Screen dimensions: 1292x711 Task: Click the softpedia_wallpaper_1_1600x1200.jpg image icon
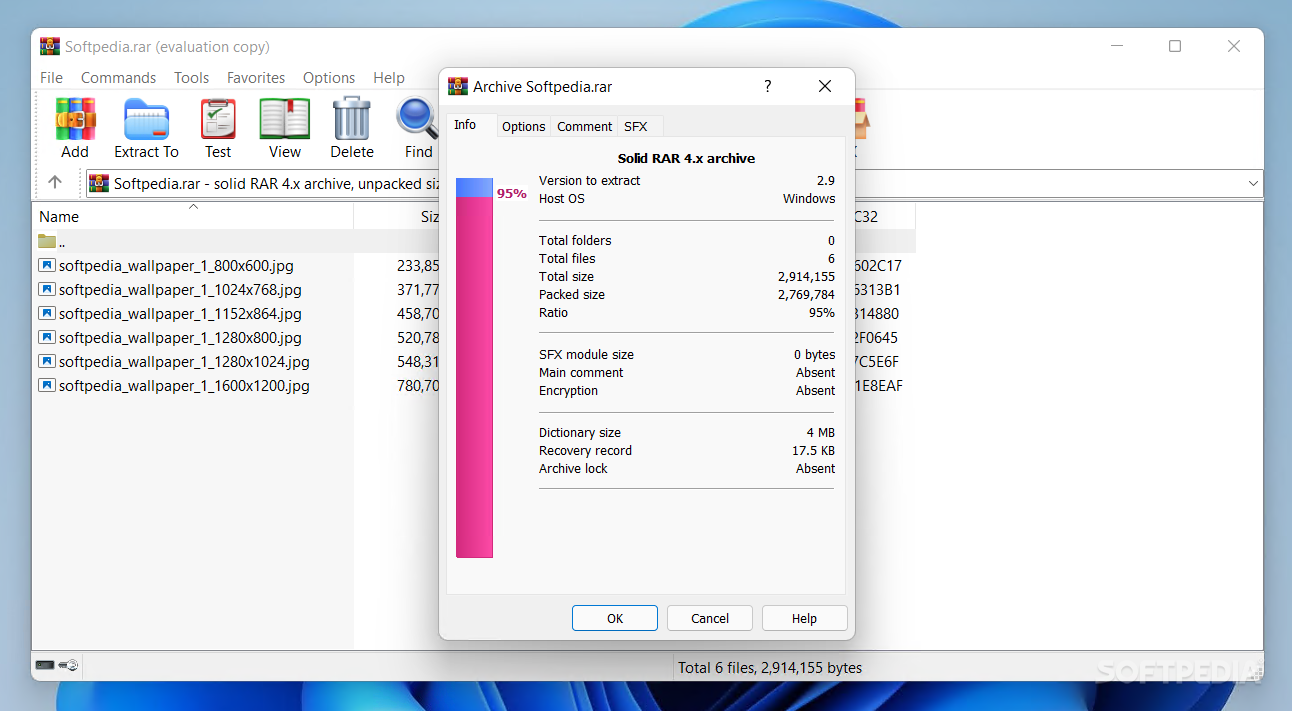[x=47, y=385]
